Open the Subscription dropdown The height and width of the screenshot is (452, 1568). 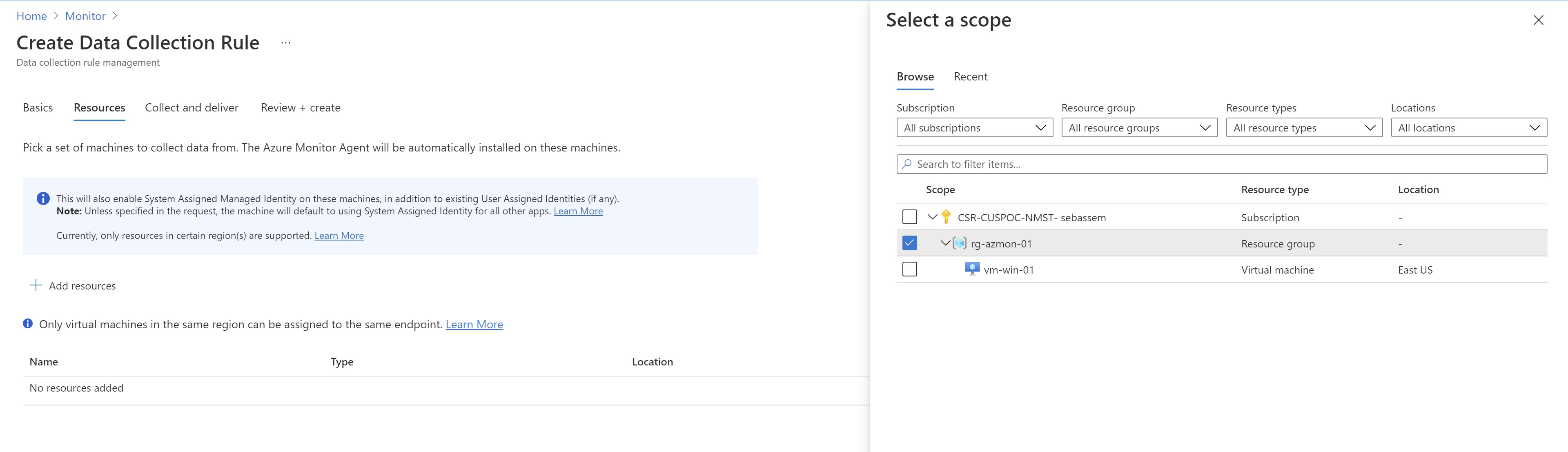point(975,128)
